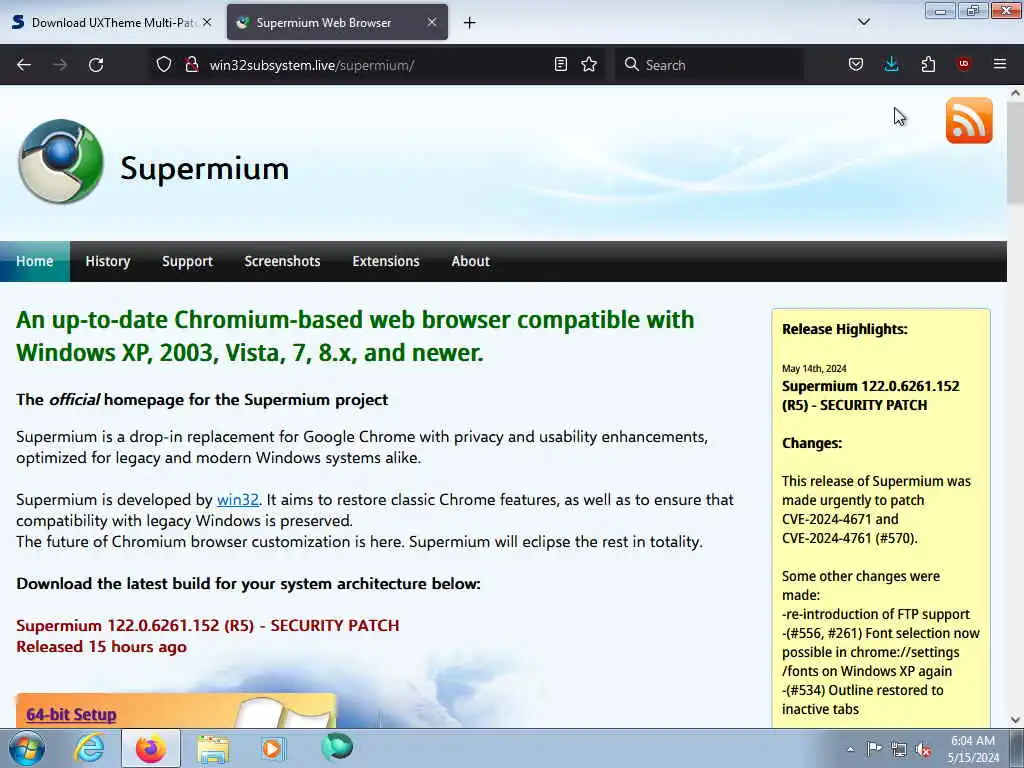Click the red 'Supermium 122.0.6261.152 (R5) - SECURITY PATCH' line
1024x768 pixels.
point(208,626)
